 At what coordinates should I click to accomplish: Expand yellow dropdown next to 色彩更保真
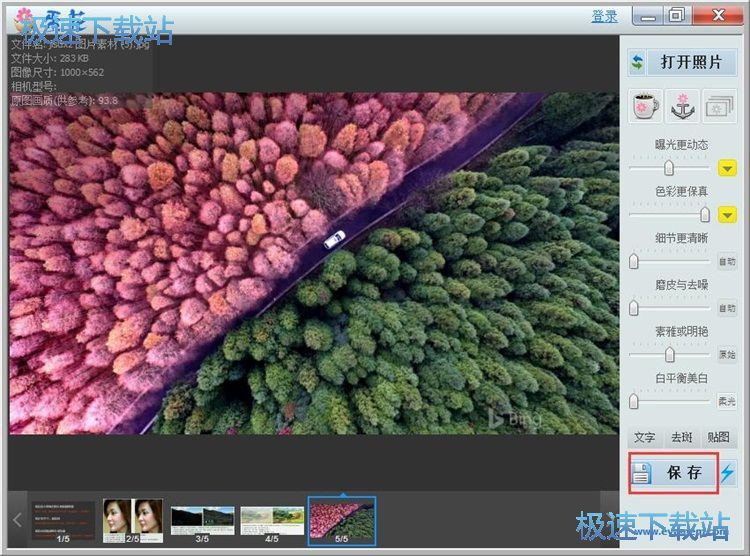coord(728,215)
